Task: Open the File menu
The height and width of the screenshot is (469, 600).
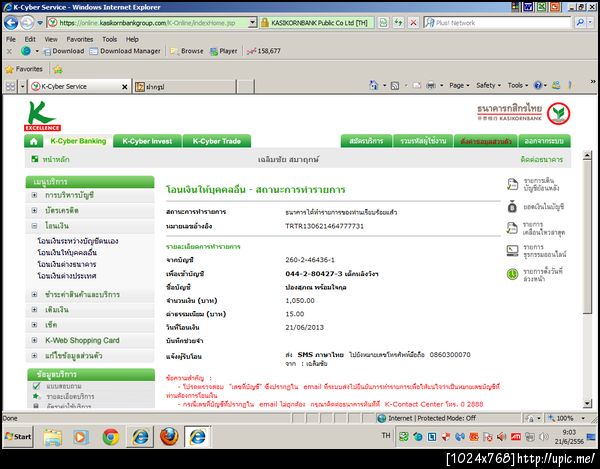Action: [x=11, y=39]
